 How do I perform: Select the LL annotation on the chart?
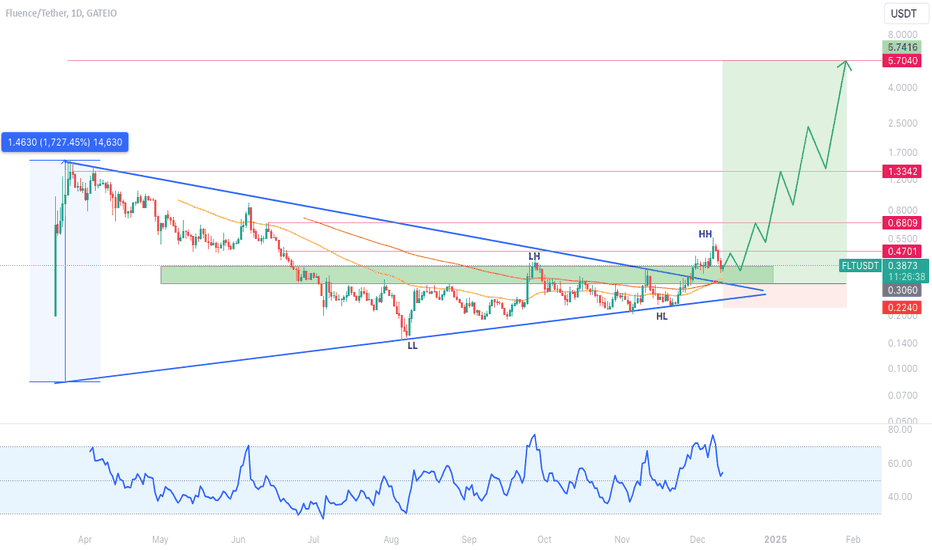coord(412,345)
